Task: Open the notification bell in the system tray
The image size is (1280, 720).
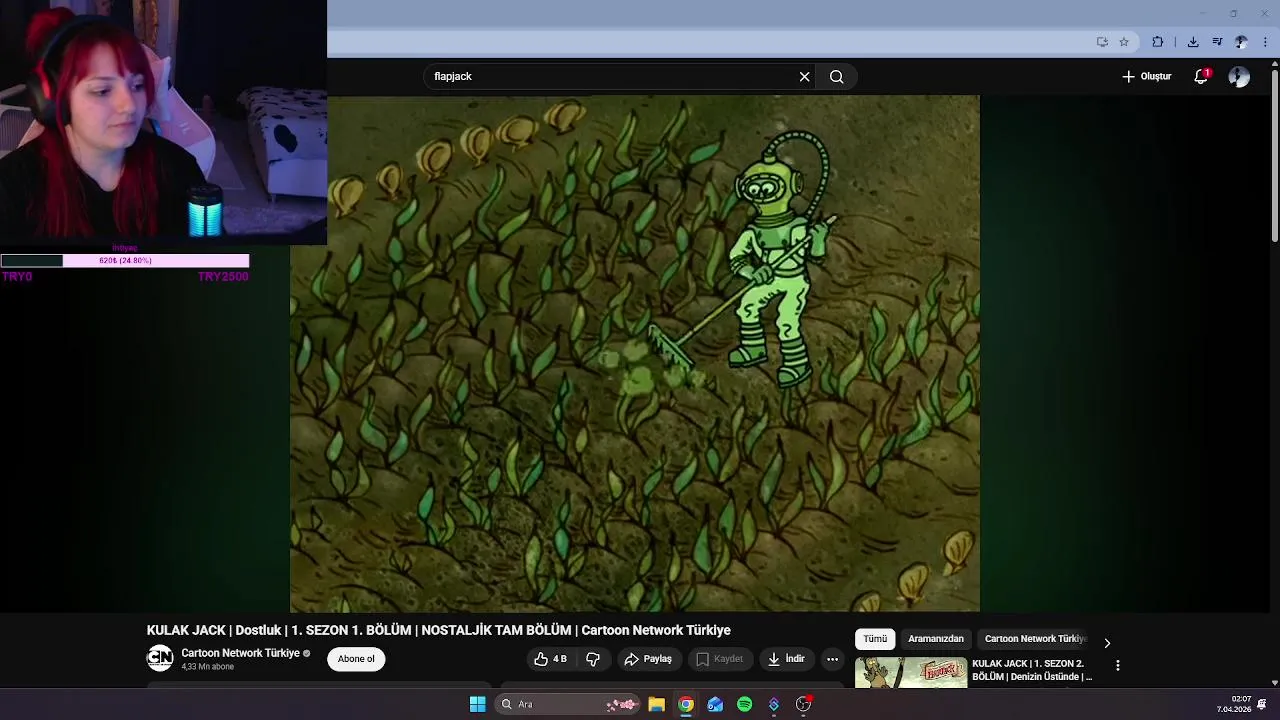Action: 1262,704
